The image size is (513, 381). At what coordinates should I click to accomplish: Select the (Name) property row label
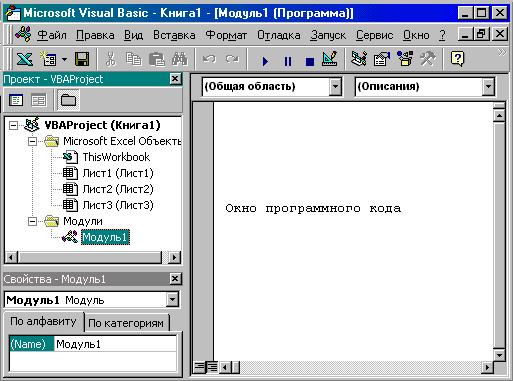point(32,344)
